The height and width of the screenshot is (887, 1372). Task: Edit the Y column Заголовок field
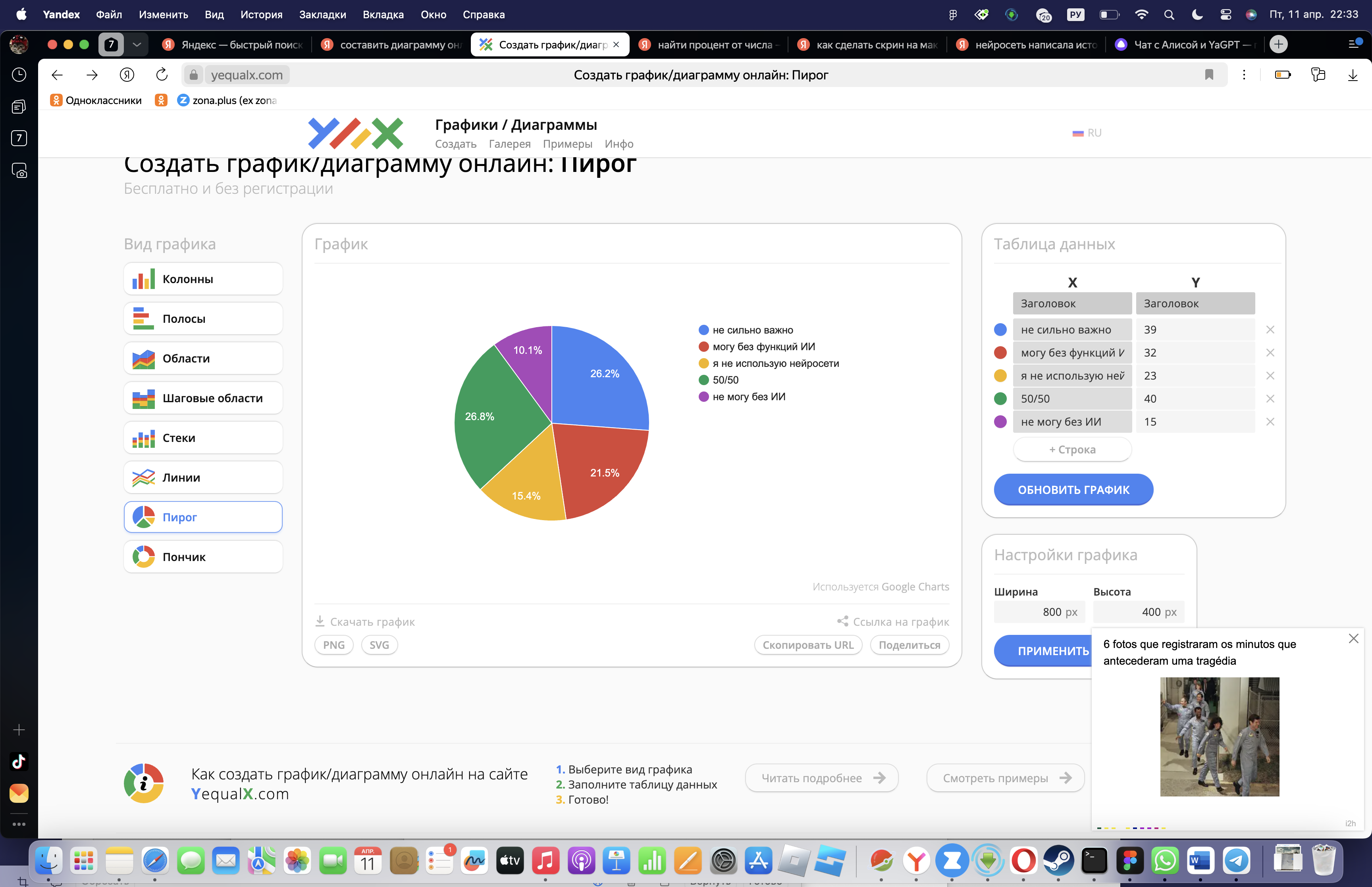tap(1195, 303)
